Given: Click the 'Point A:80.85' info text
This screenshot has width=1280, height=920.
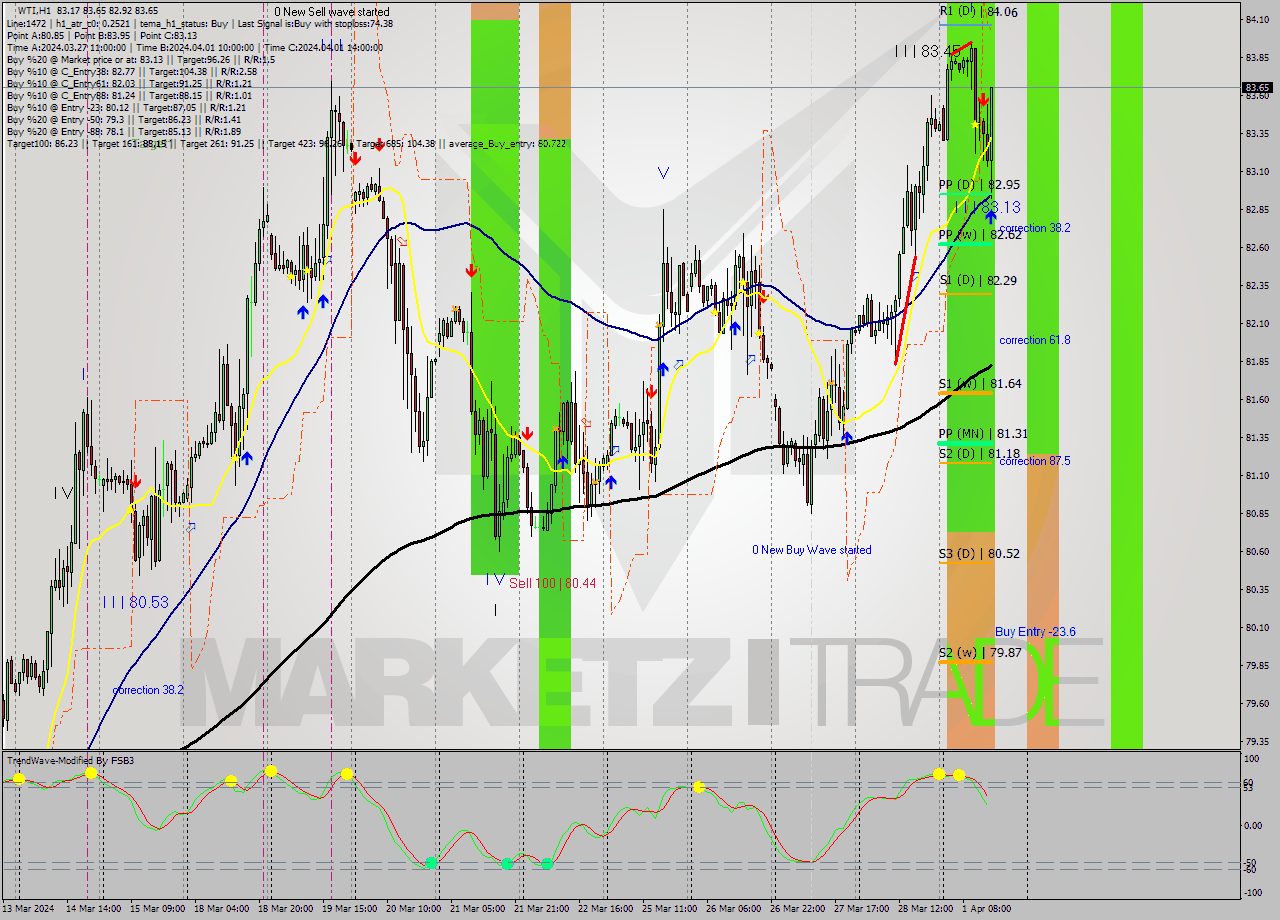Looking at the screenshot, I should pyautogui.click(x=35, y=35).
